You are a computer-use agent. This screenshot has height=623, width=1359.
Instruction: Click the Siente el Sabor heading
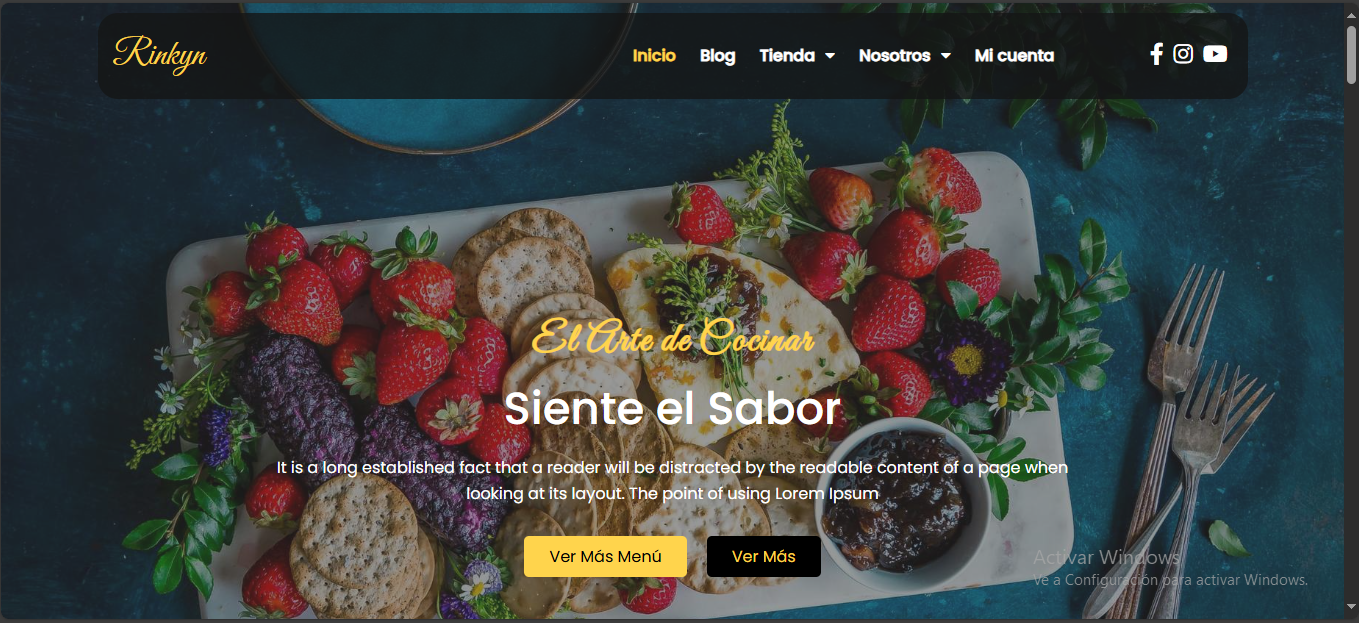672,408
